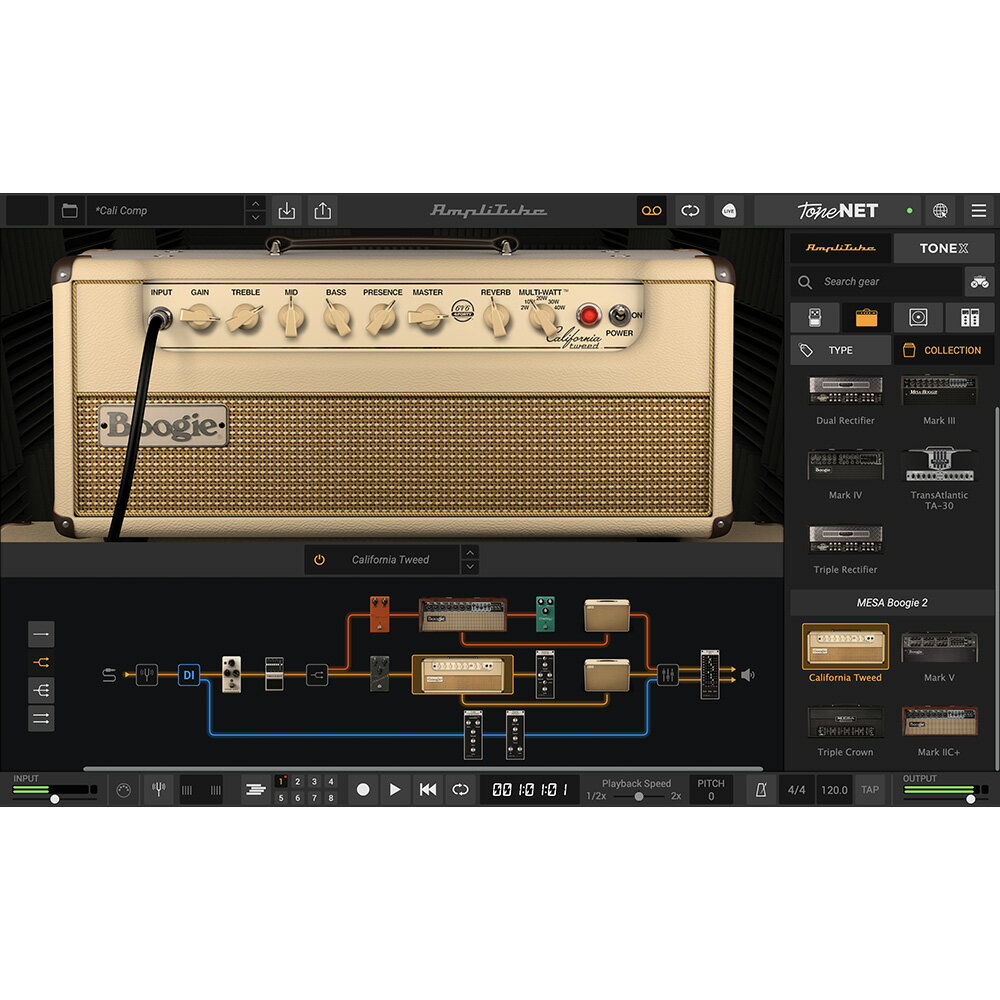Screen dimensions: 1000x1000
Task: Toggle the tape recorder icon
Action: point(651,210)
